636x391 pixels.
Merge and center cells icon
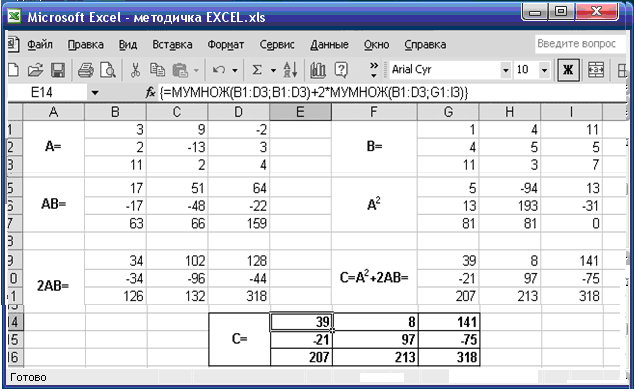(596, 70)
